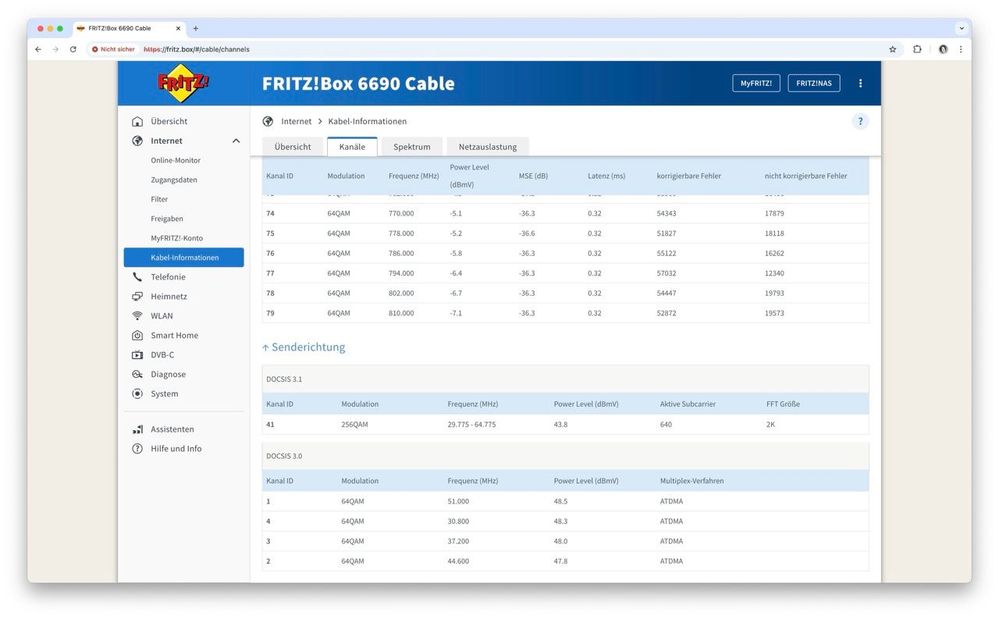The height and width of the screenshot is (619, 999).
Task: Click correctable errors value 51827
Action: point(666,233)
